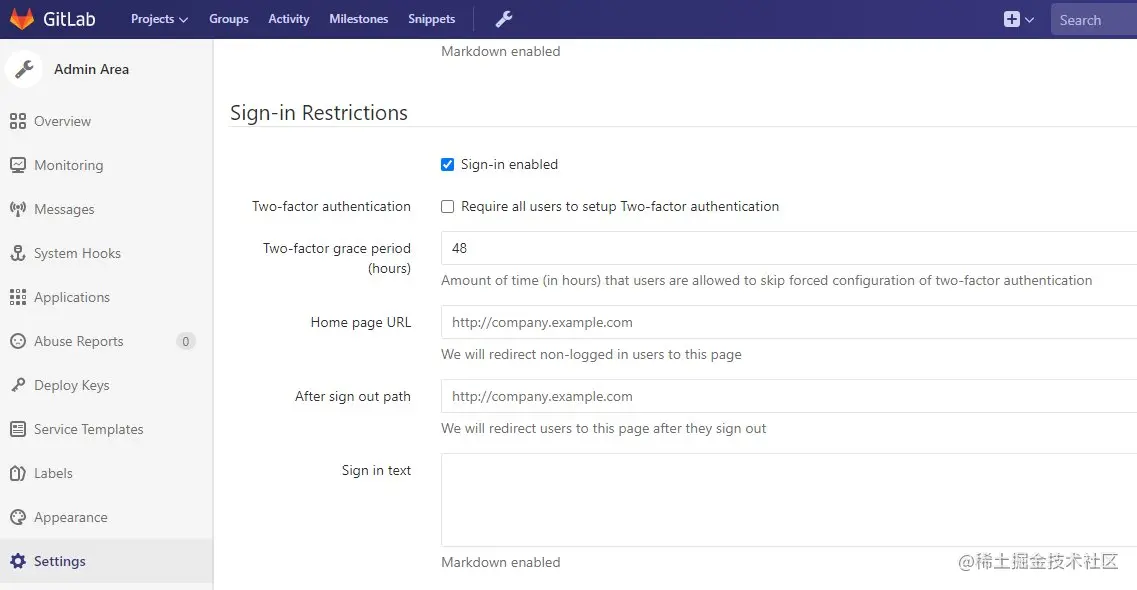
Task: Open the plus new item dropdown
Action: [x=1018, y=19]
